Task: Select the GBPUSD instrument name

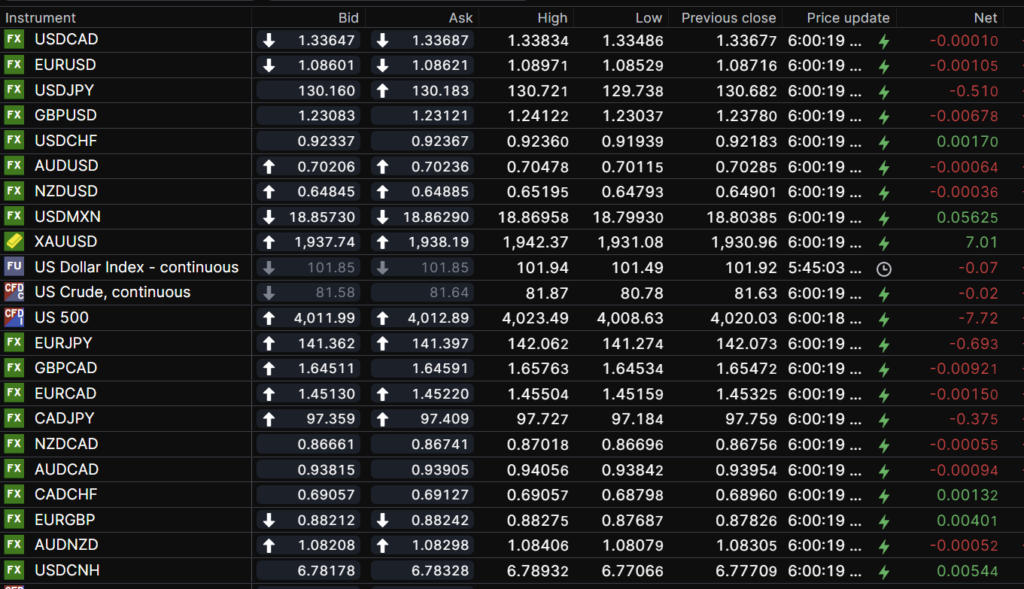Action: coord(66,115)
